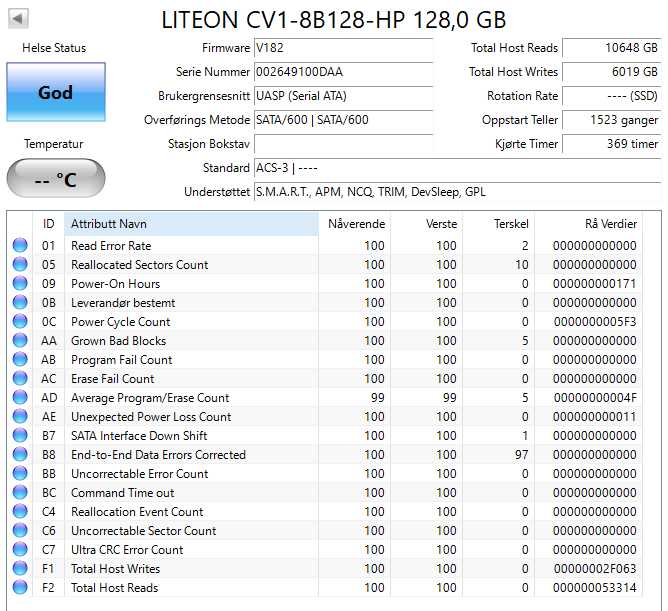This screenshot has height=611, width=668.
Task: Click the status orb for SATA Interface Down Shift
Action: [20, 435]
